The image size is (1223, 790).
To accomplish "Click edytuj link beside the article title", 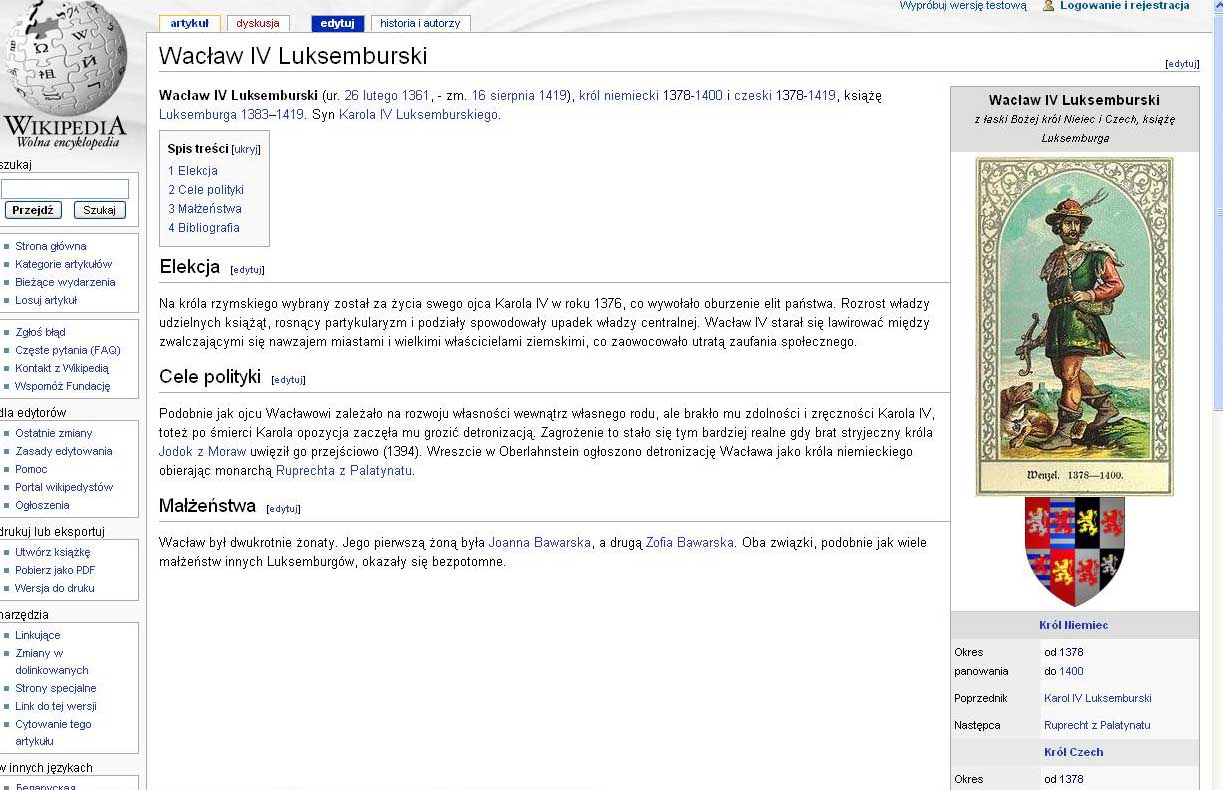I will [x=1182, y=64].
